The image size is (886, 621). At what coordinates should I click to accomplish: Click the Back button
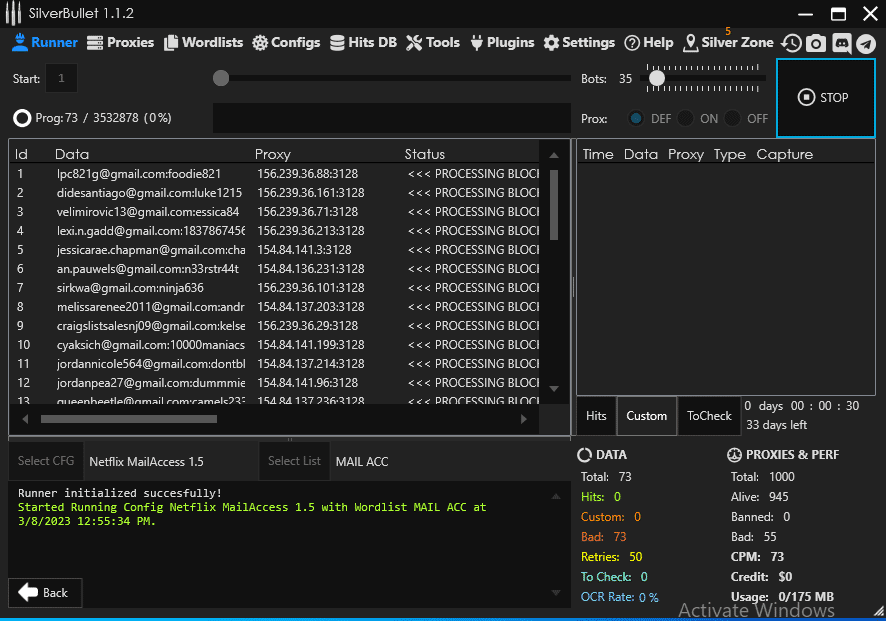45,592
